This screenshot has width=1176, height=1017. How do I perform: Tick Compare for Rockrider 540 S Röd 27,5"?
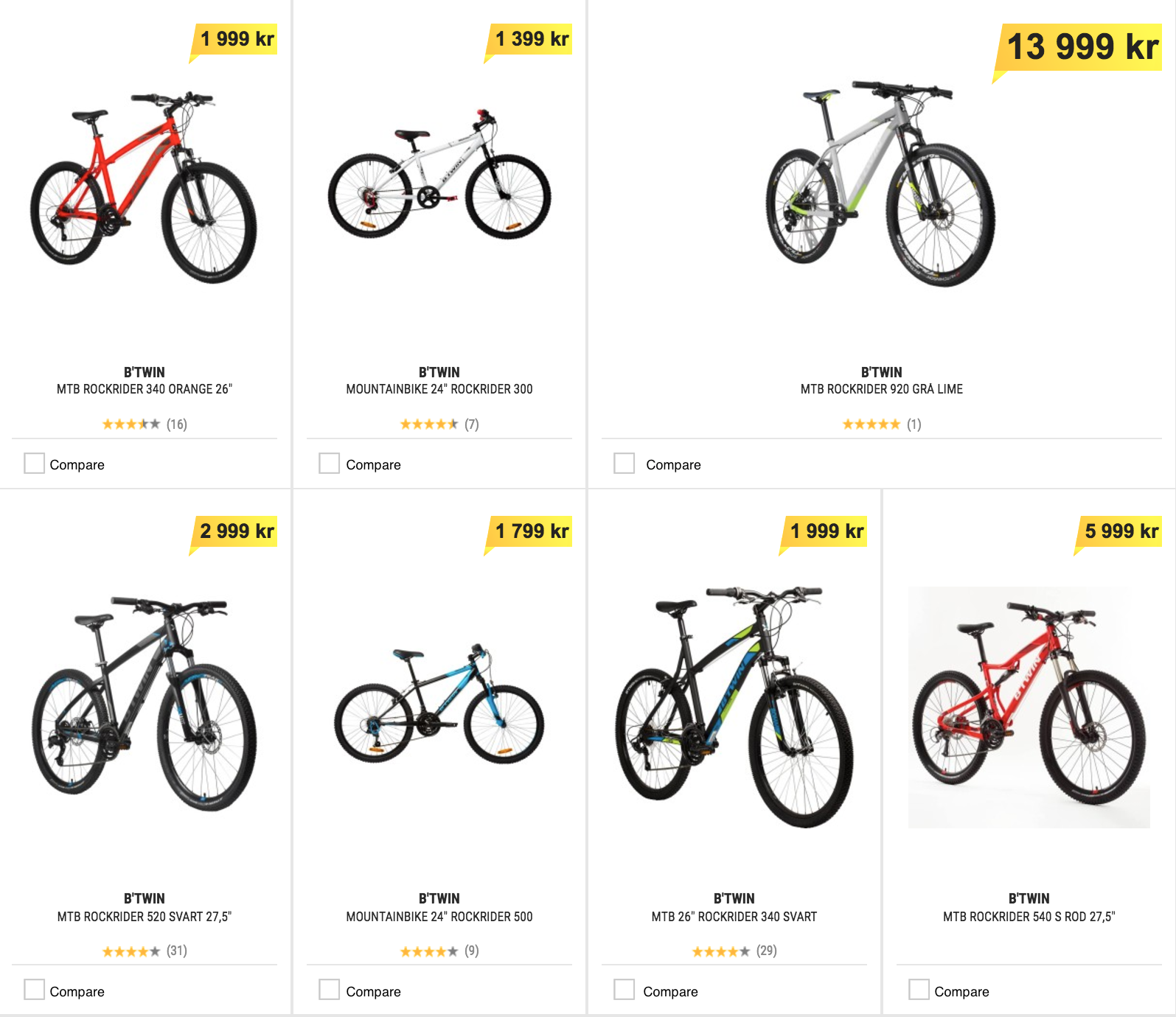click(919, 990)
